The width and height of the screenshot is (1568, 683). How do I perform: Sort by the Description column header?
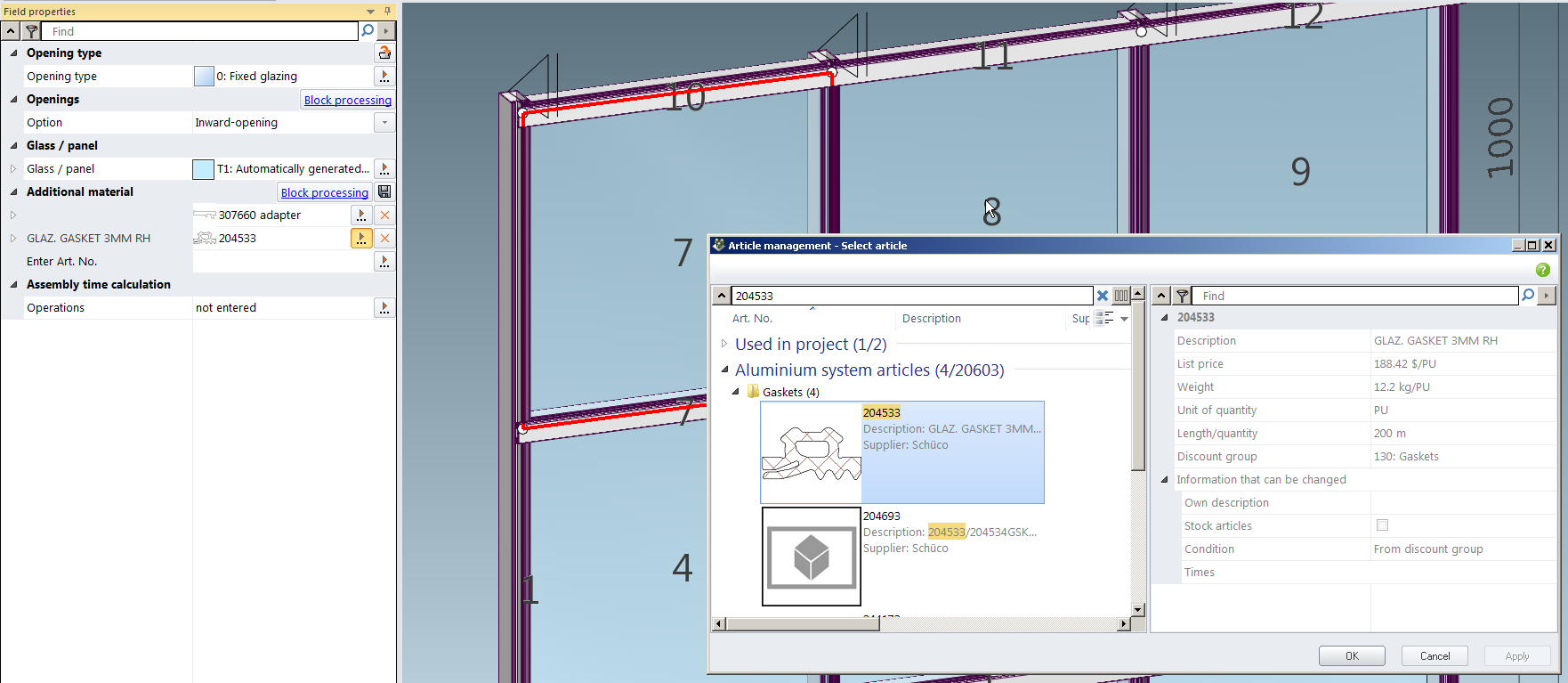931,319
